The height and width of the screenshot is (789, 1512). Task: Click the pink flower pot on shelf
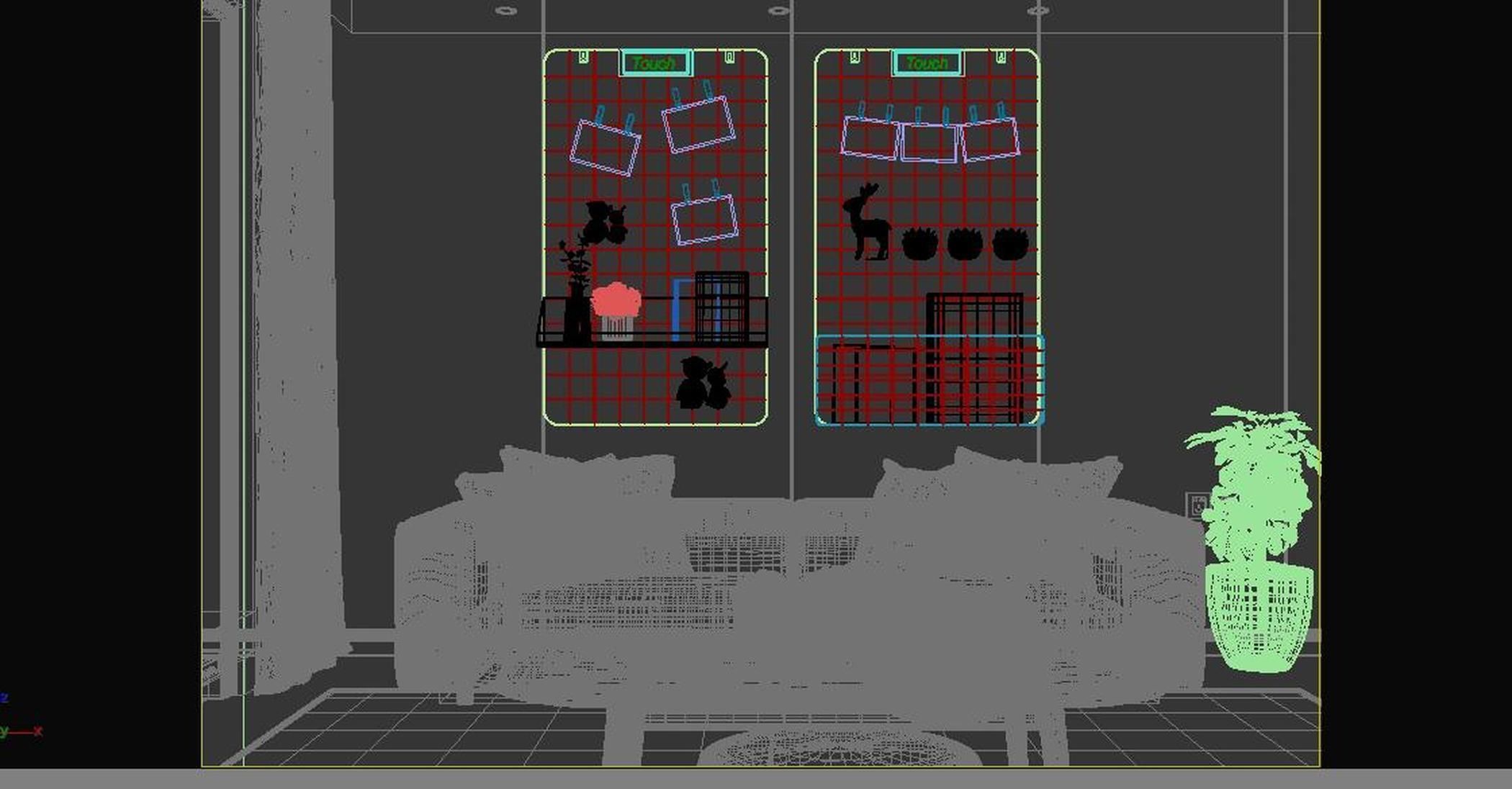click(616, 310)
